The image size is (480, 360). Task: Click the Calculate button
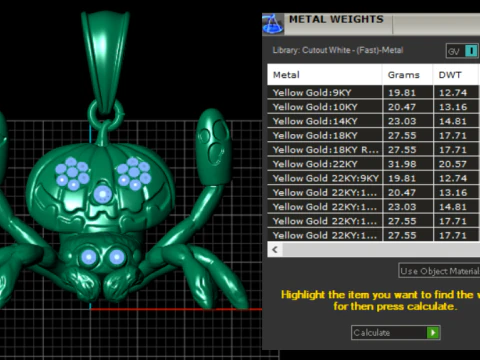[396, 333]
